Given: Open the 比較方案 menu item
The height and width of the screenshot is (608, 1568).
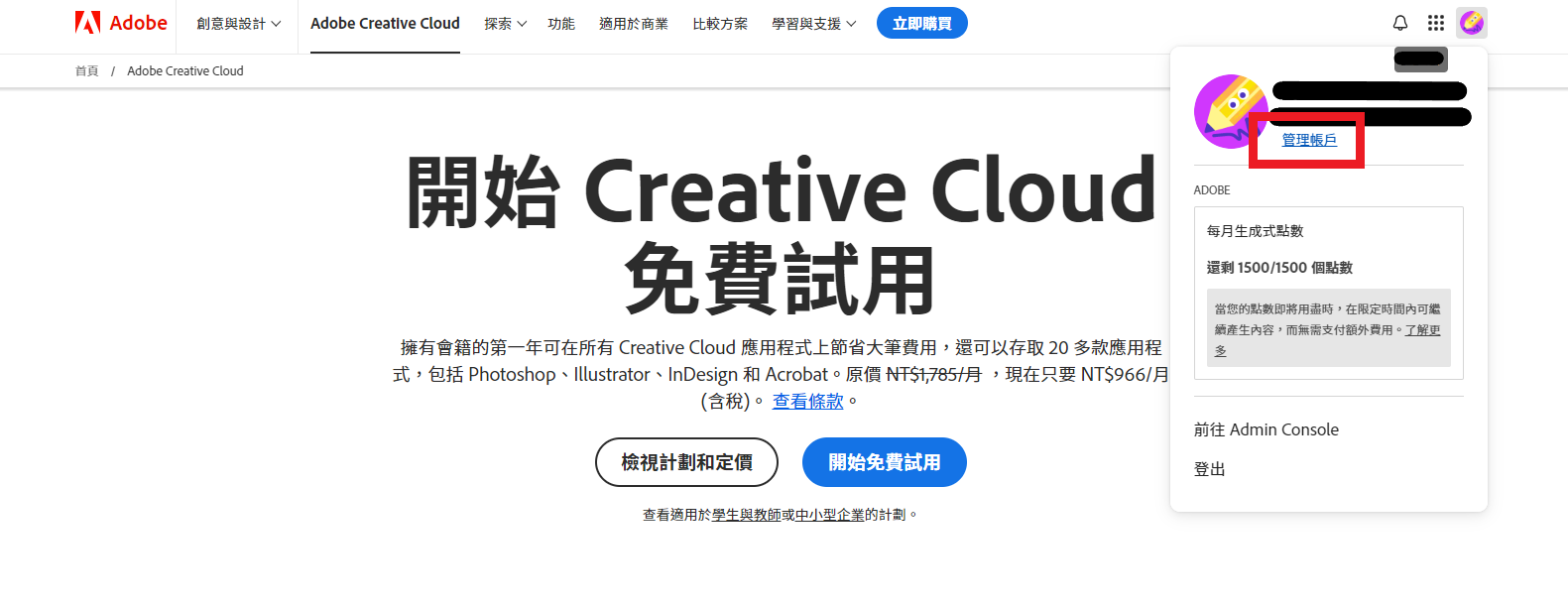Looking at the screenshot, I should tap(720, 24).
